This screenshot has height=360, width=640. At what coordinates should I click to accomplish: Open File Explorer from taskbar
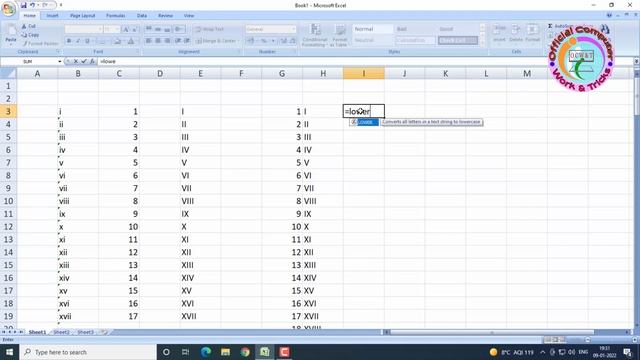(225, 352)
